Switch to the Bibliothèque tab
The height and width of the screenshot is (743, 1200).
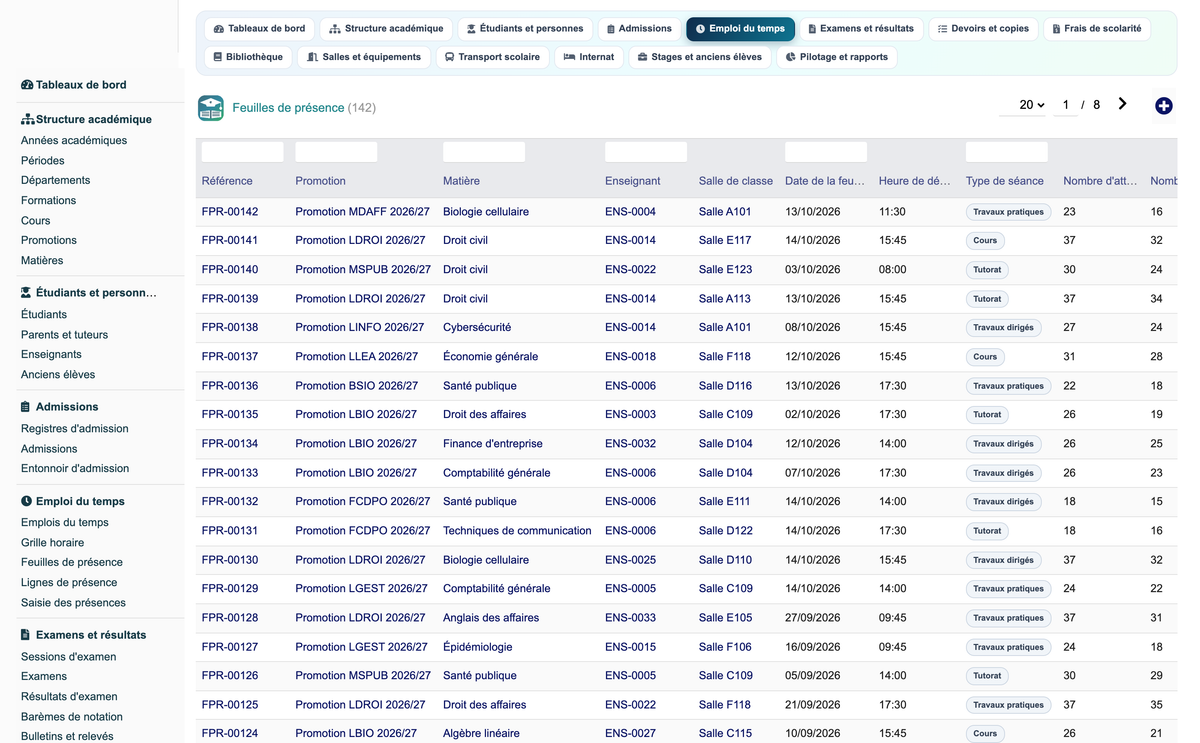click(x=248, y=57)
